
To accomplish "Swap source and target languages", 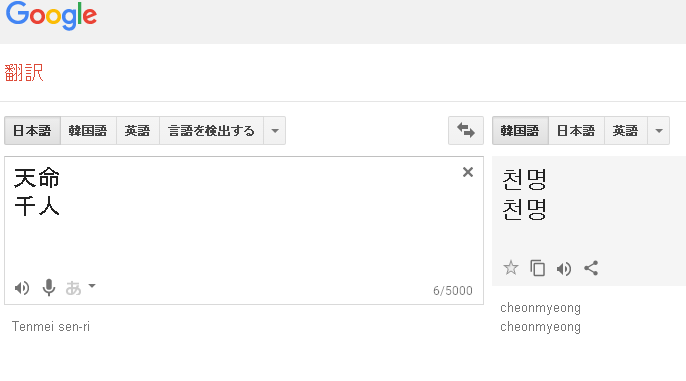I will pos(466,130).
